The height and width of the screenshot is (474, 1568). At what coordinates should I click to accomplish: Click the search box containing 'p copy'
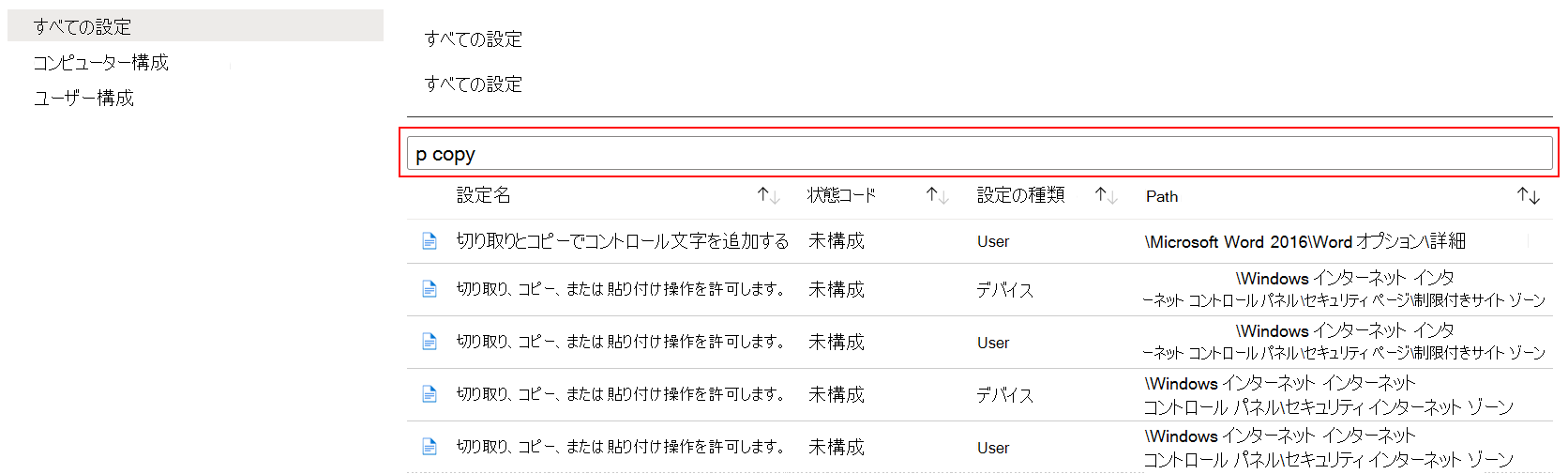click(979, 153)
